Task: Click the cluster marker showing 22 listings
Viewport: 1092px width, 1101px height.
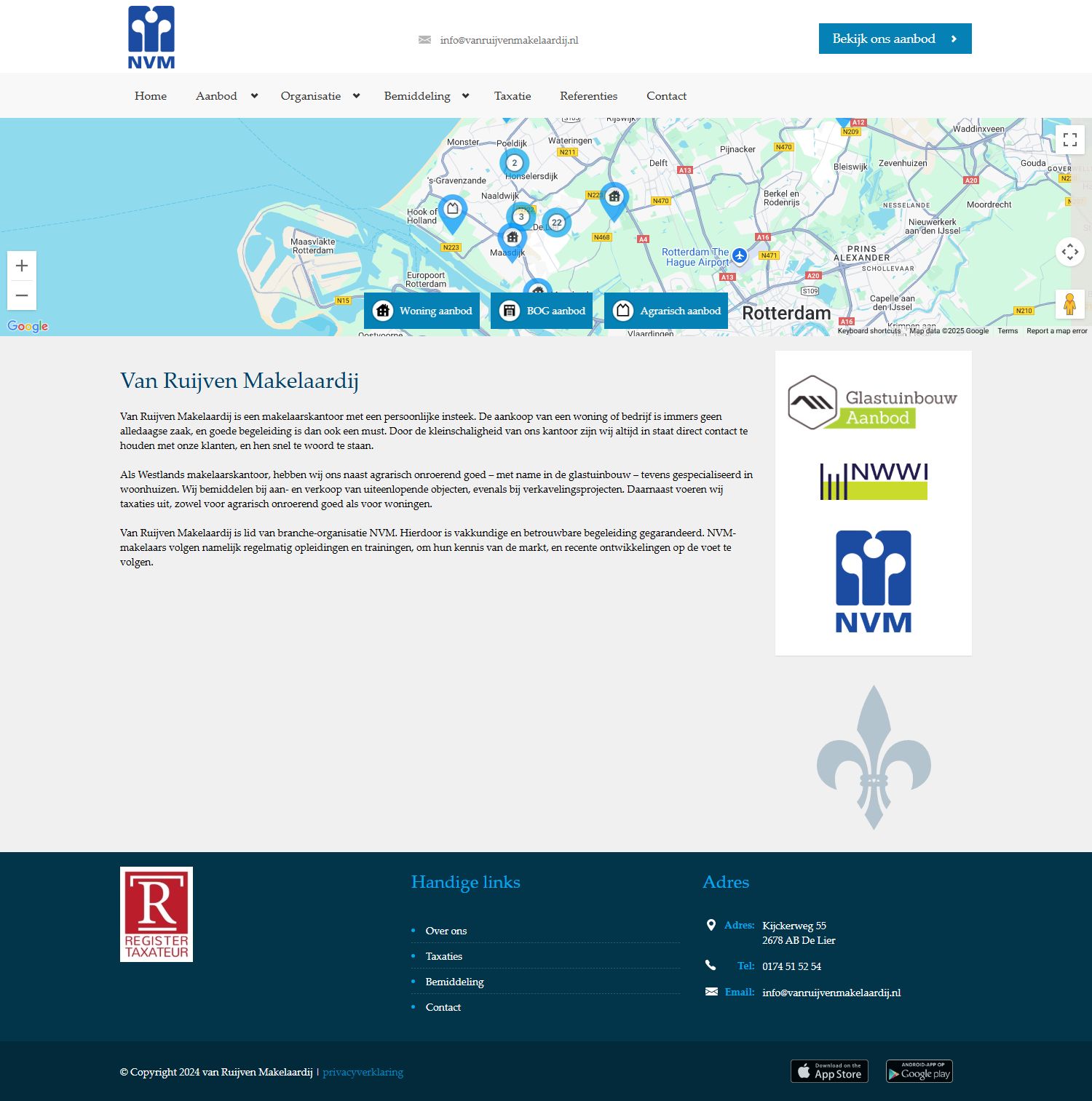Action: point(556,221)
